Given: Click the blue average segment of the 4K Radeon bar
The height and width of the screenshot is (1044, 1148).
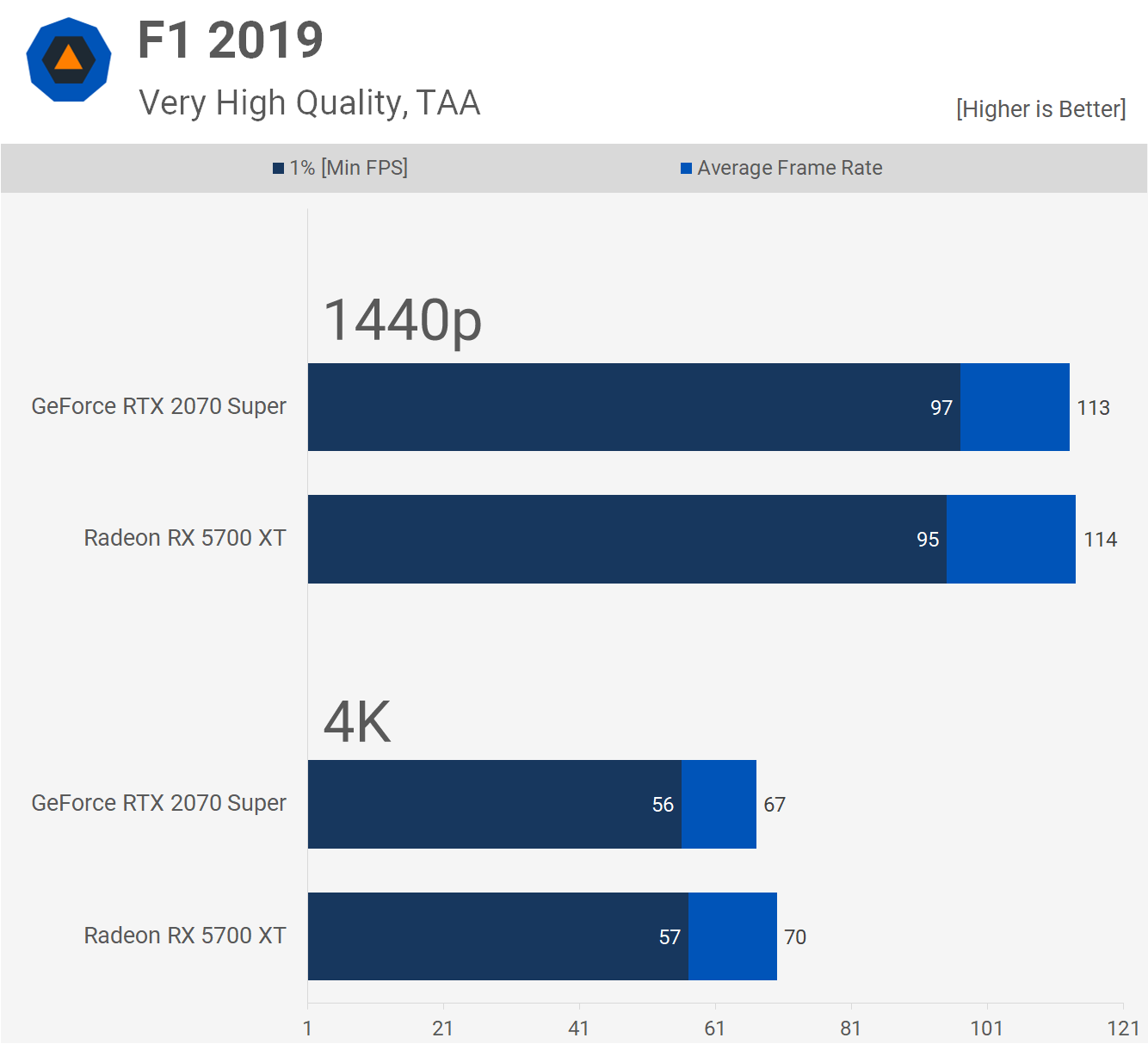Looking at the screenshot, I should [x=732, y=936].
